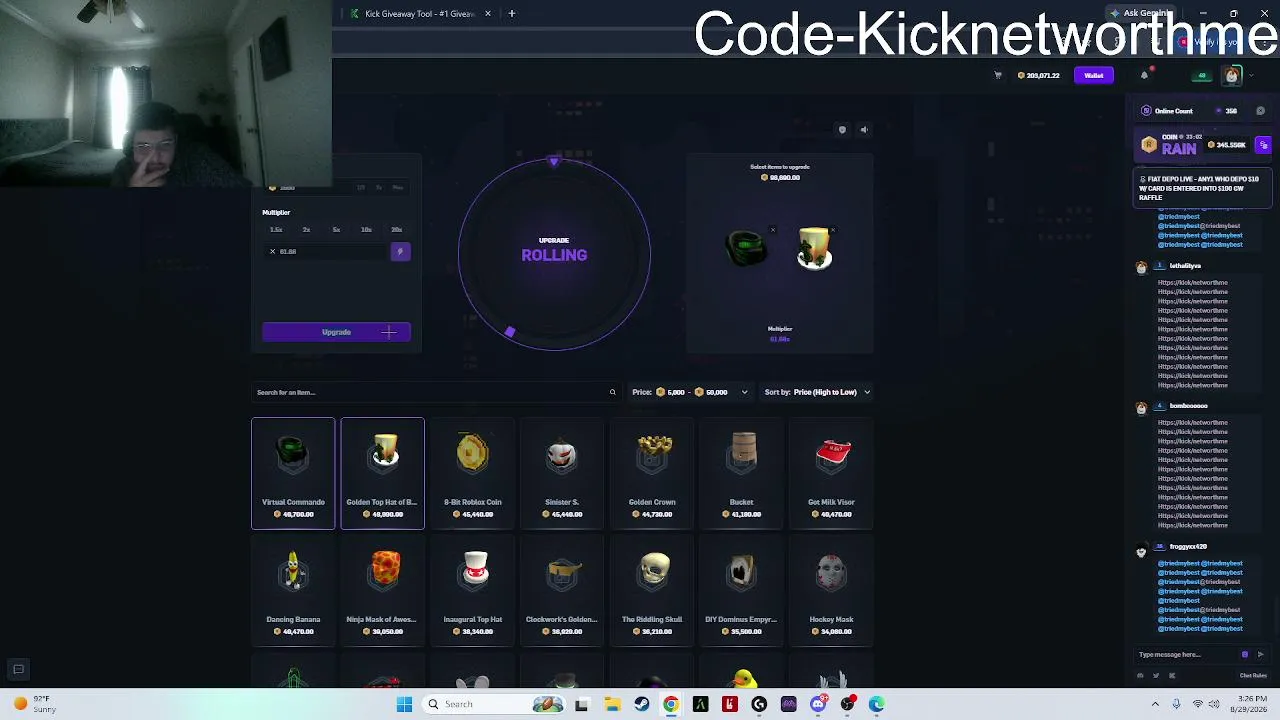Select the 8-Bit Roblox Coin item
This screenshot has width=1280, height=720.
click(472, 473)
